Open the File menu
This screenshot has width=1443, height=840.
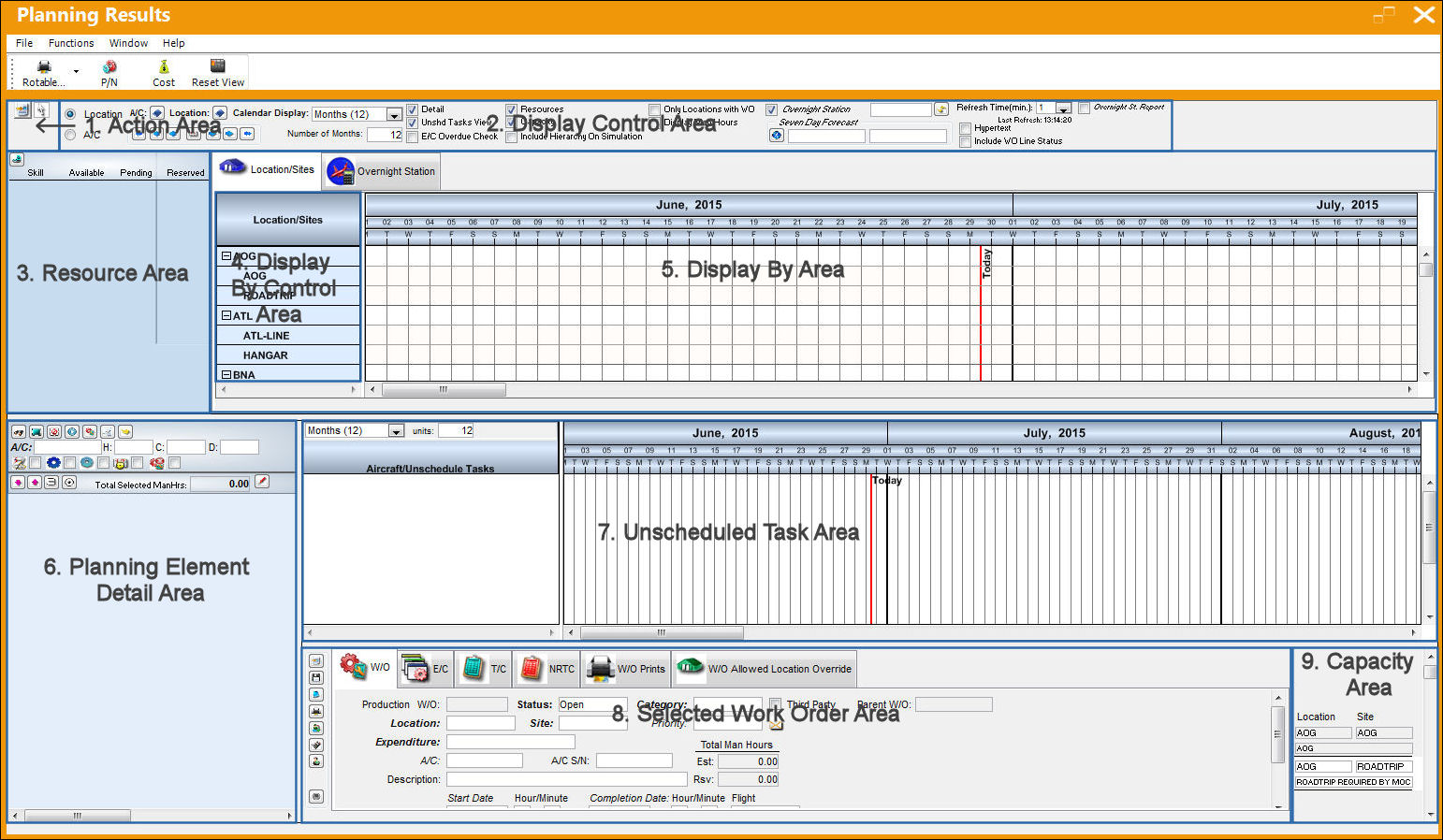[x=24, y=43]
